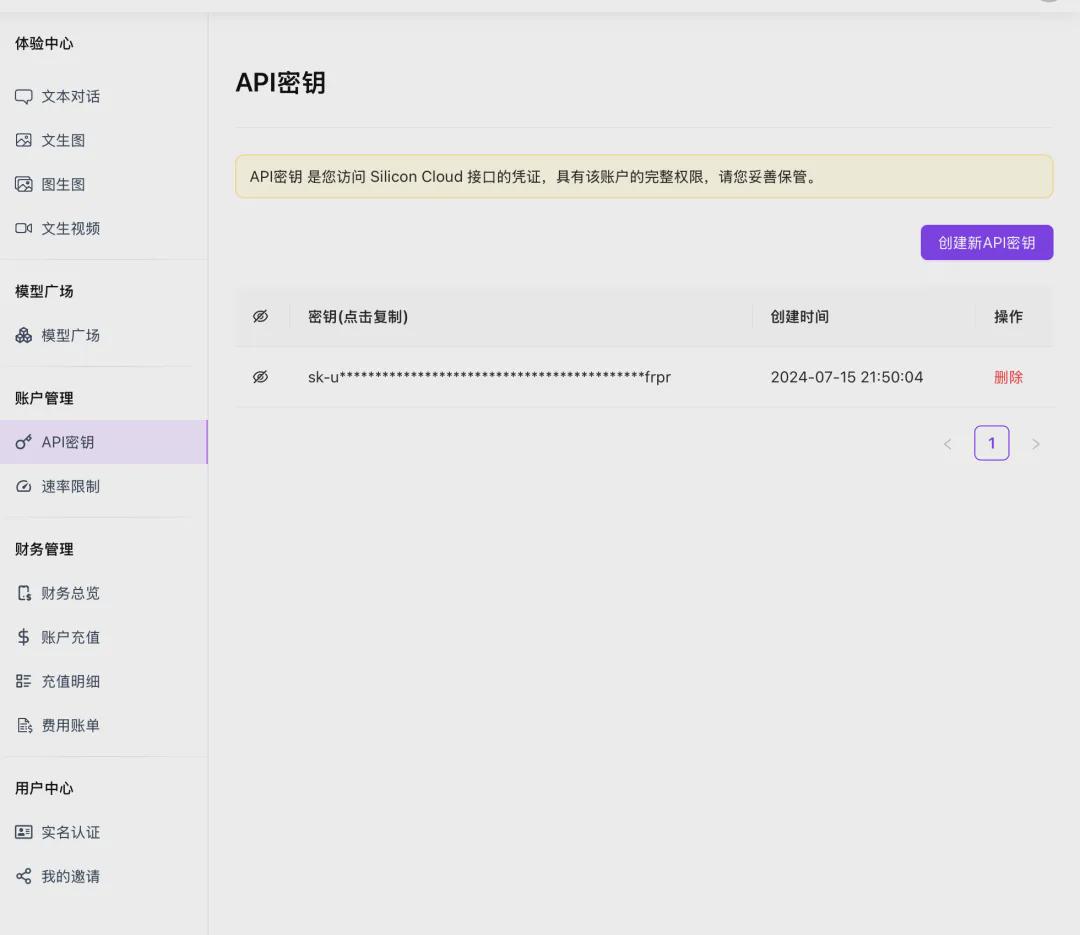Click the 创建新API密钥 button
Image resolution: width=1080 pixels, height=935 pixels.
[x=986, y=243]
